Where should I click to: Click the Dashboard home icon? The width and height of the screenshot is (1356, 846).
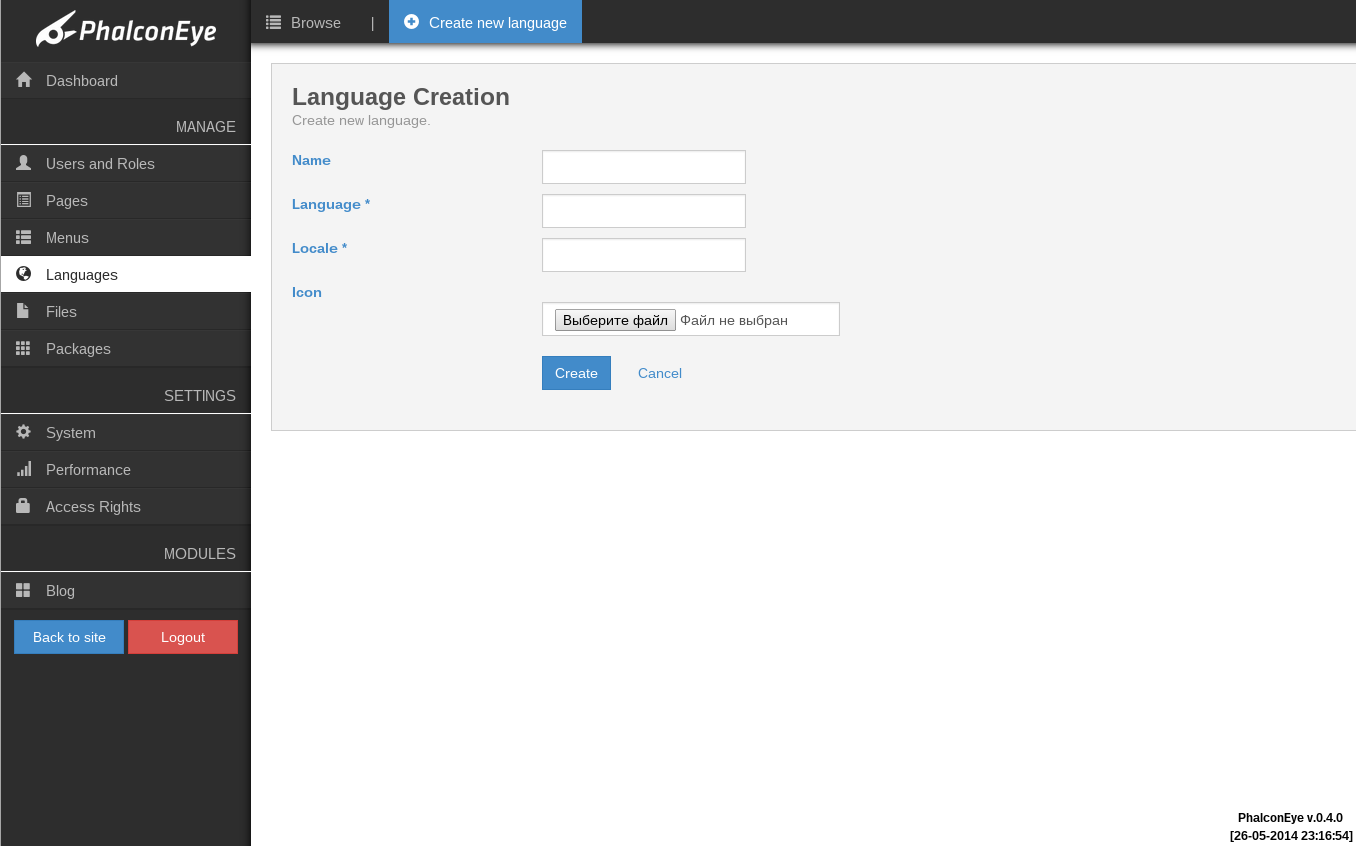point(24,80)
